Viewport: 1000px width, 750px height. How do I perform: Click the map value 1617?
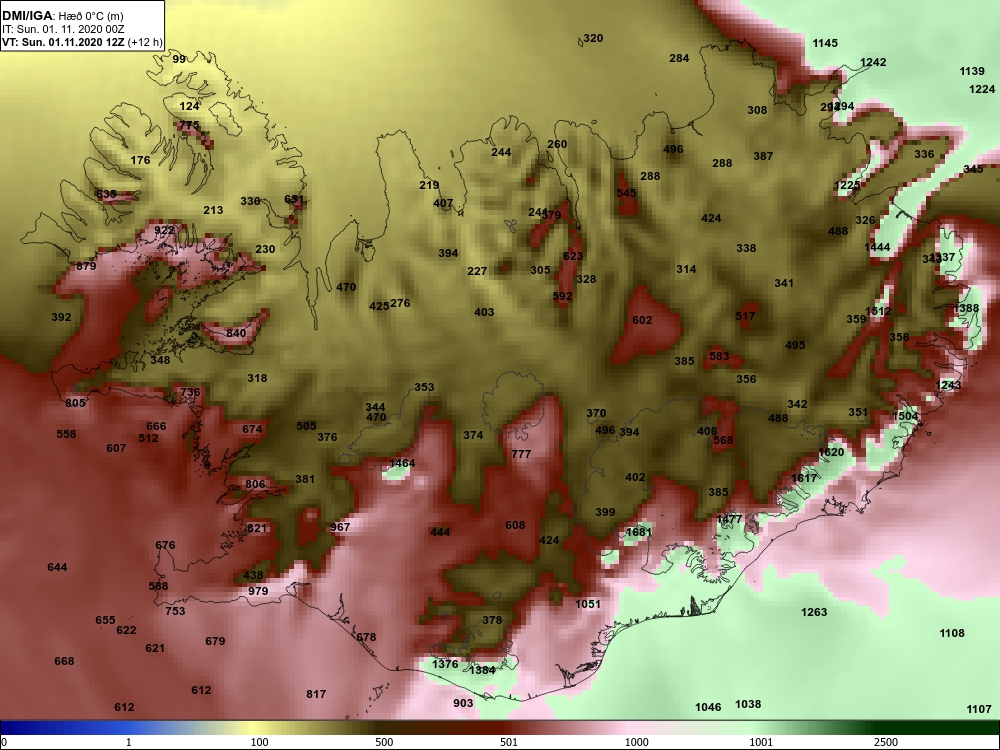[804, 478]
